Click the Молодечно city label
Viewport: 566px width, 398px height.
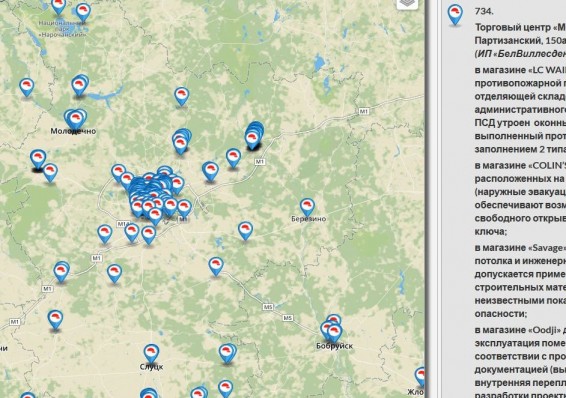coord(73,131)
